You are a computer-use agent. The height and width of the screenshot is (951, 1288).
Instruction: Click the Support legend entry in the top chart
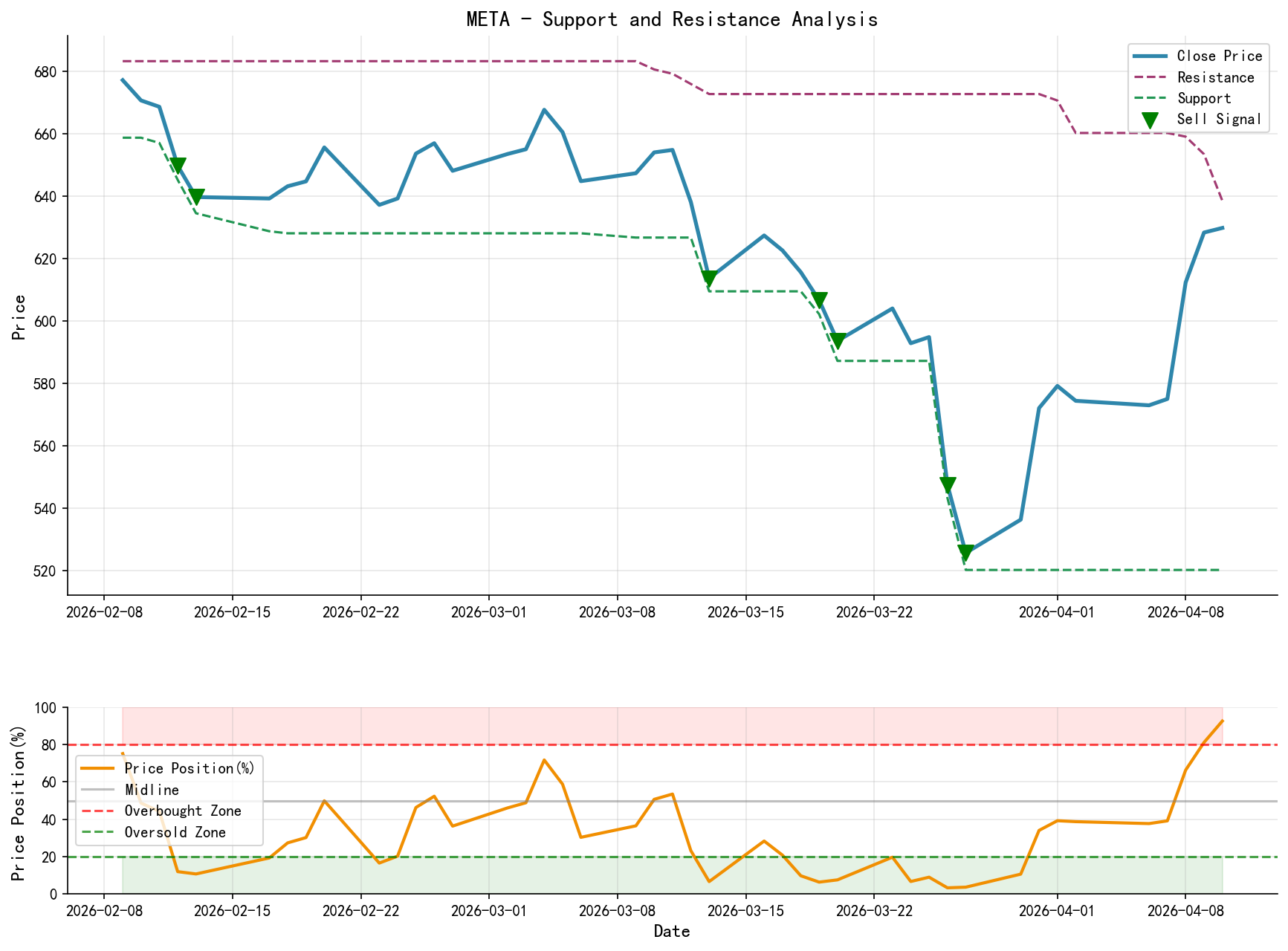(1181, 98)
